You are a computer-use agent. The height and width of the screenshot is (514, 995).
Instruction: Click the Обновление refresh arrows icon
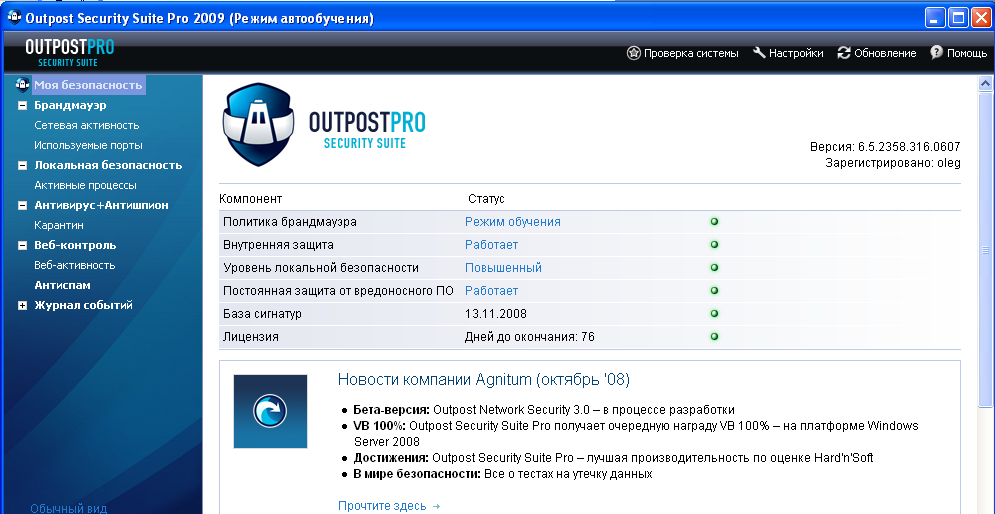point(844,53)
